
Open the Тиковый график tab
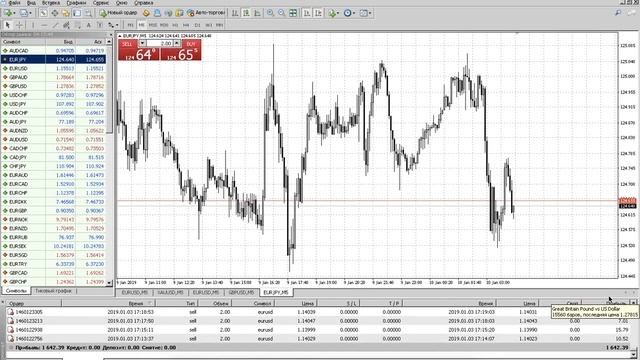coord(53,291)
